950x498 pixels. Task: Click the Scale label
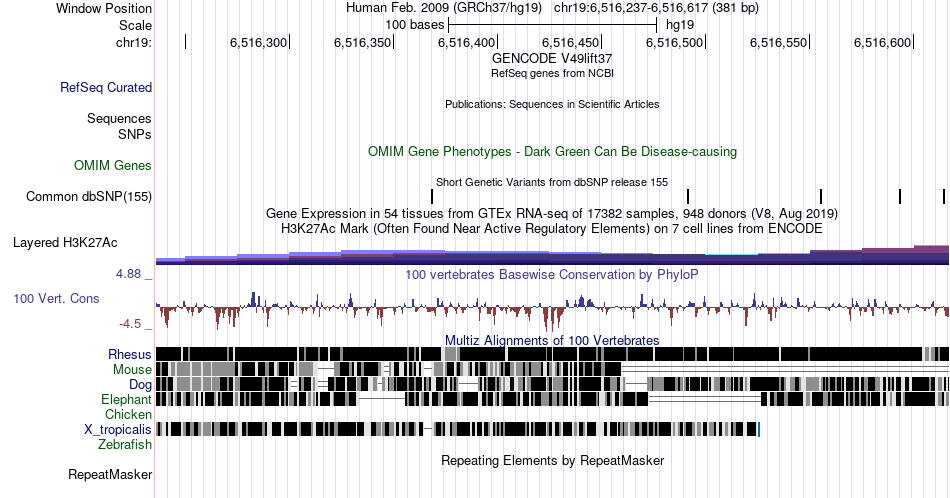(135, 25)
